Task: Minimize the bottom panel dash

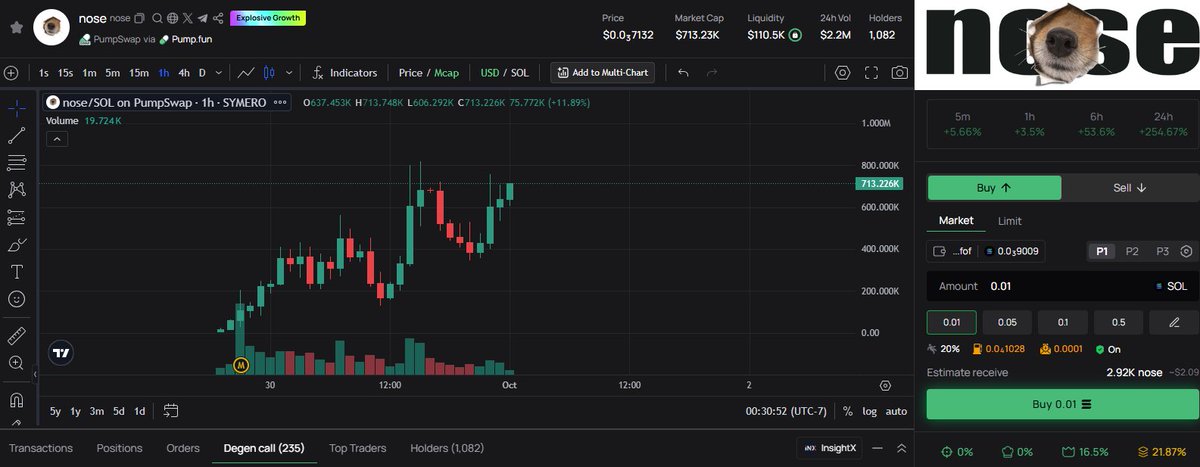Action: (x=876, y=448)
